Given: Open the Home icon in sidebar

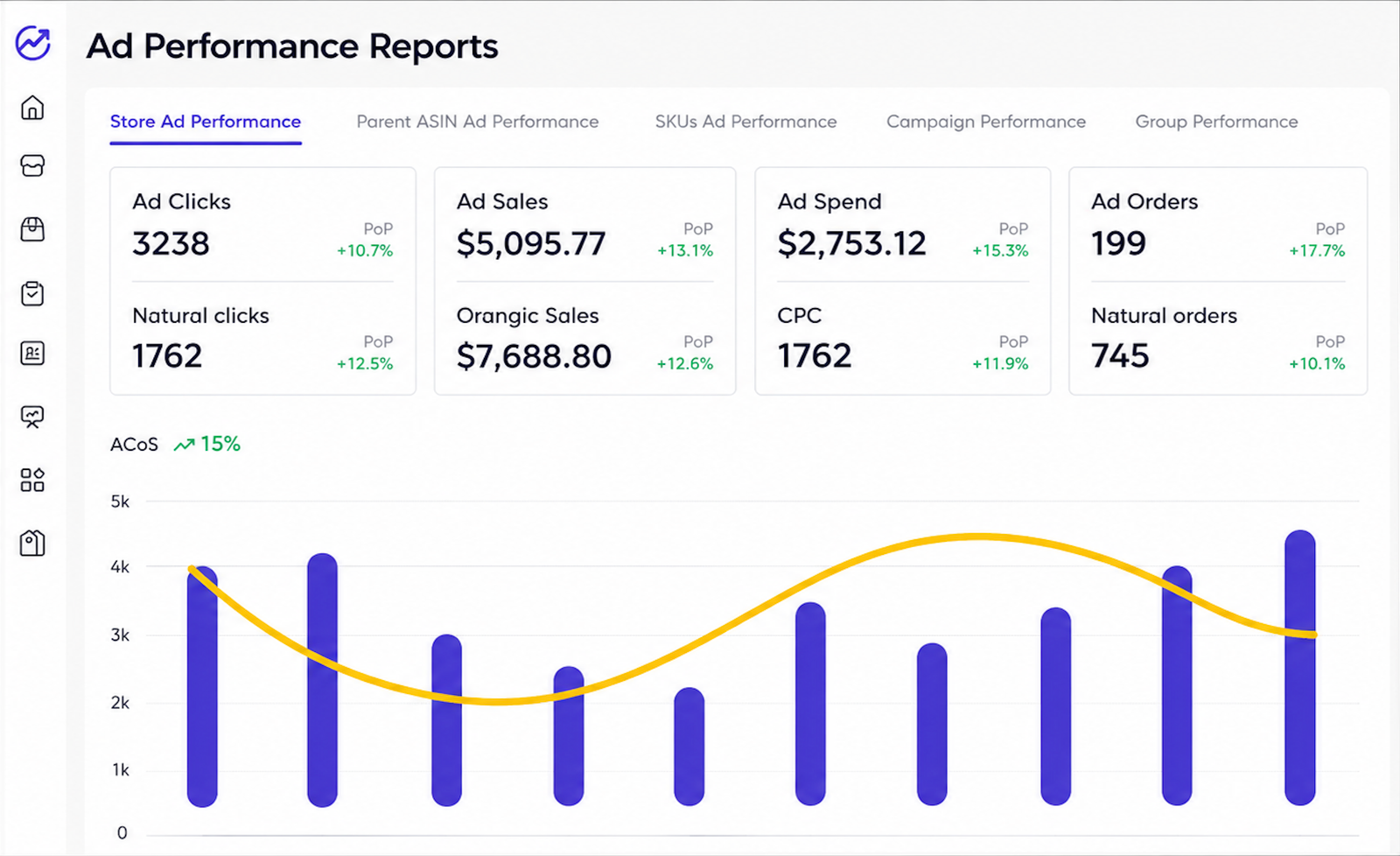Looking at the screenshot, I should pos(32,108).
